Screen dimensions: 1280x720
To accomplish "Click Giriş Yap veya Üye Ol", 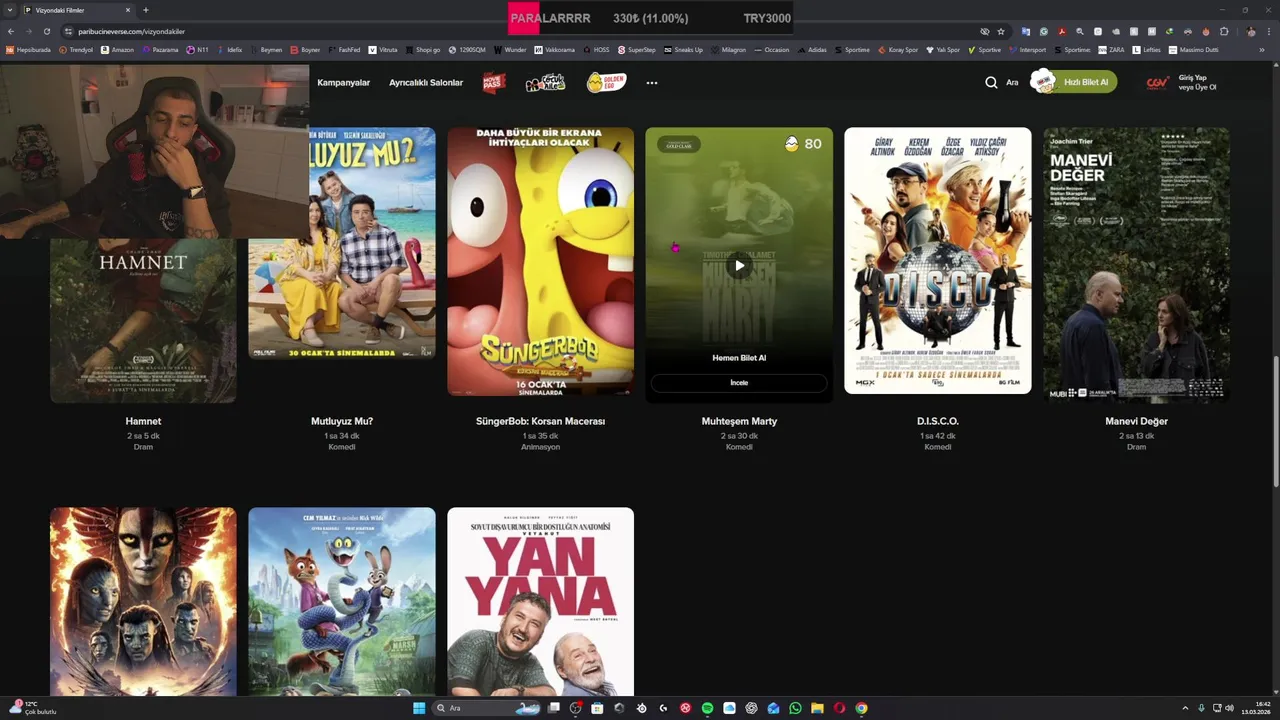I will (x=1197, y=82).
